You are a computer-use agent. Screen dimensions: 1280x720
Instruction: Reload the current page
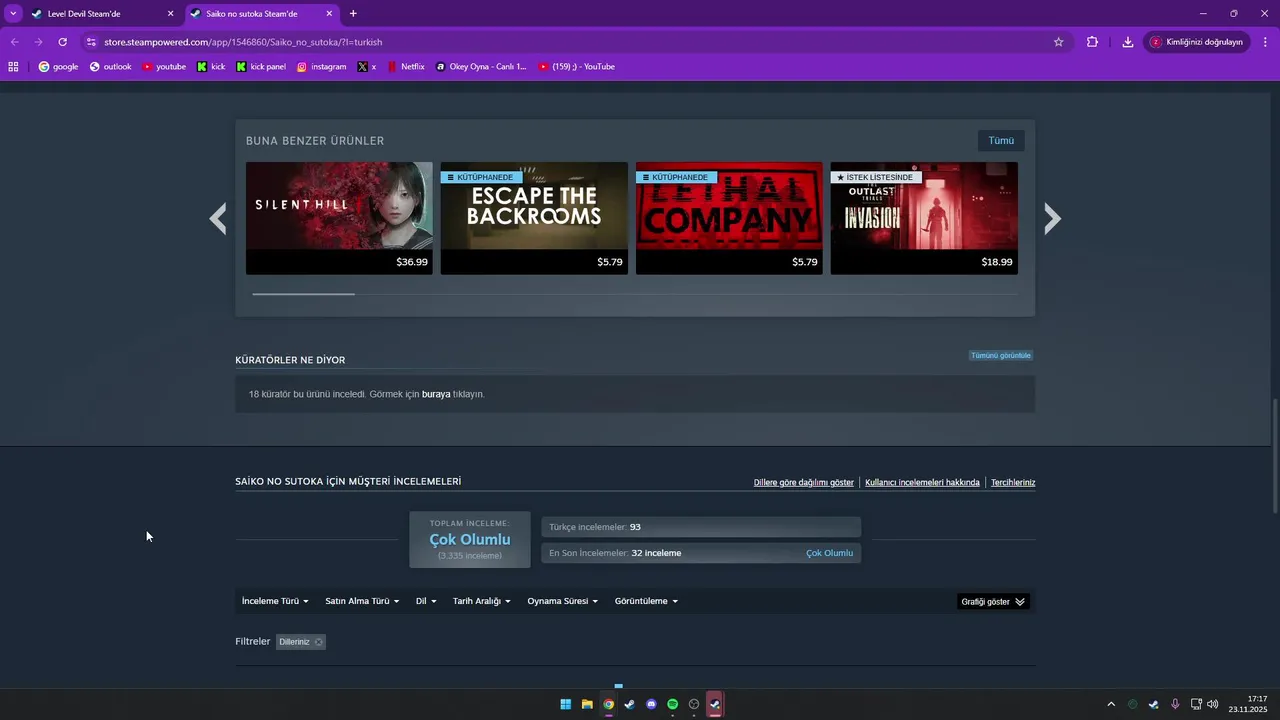point(62,42)
